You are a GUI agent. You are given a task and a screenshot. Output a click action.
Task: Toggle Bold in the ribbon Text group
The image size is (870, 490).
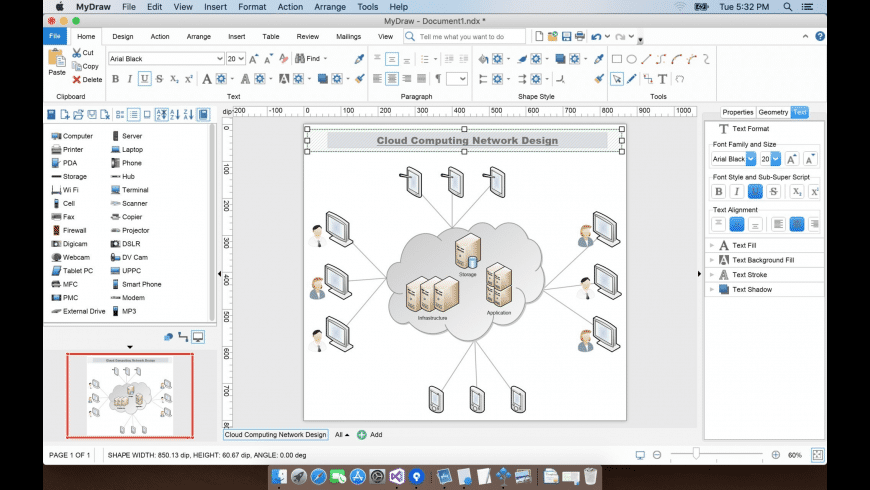click(x=115, y=79)
